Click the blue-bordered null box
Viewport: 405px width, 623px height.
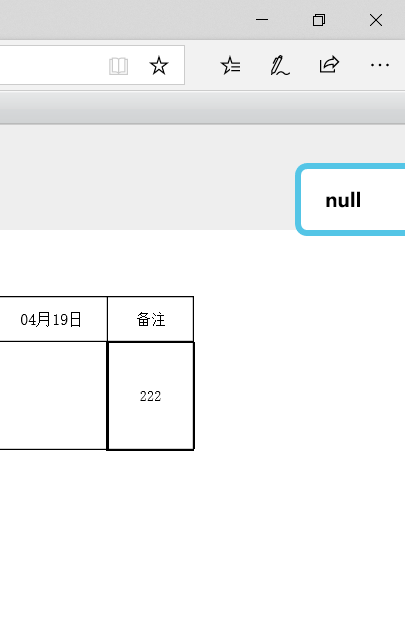(x=351, y=199)
